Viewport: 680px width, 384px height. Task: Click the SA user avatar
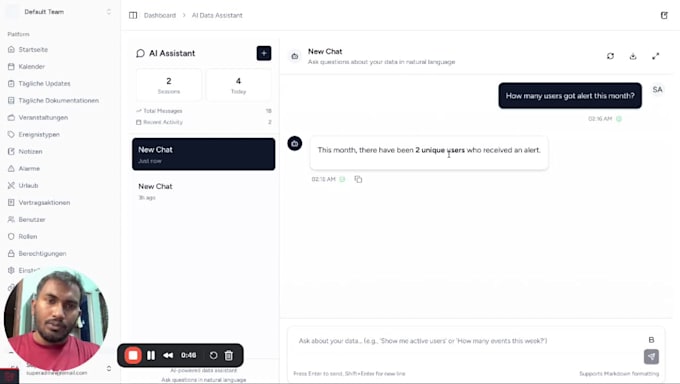coord(657,89)
